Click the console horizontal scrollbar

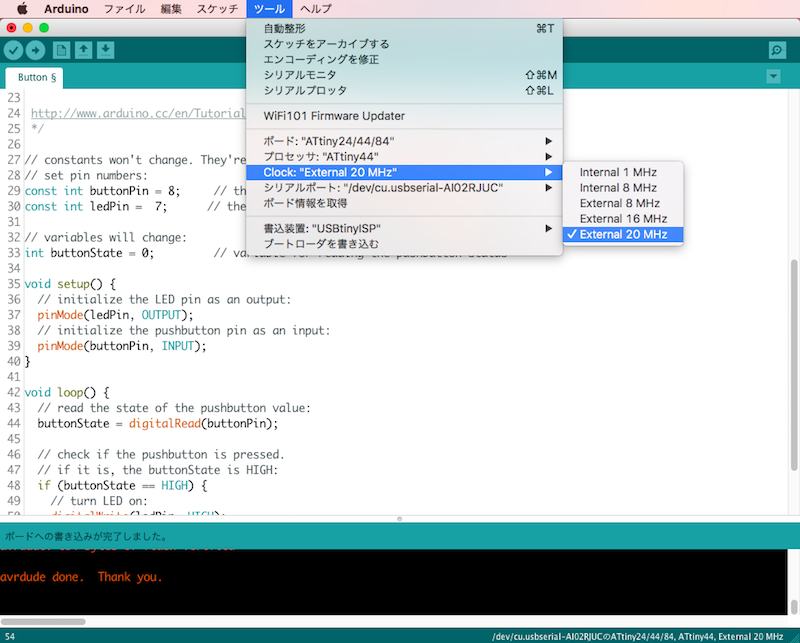click(x=43, y=622)
